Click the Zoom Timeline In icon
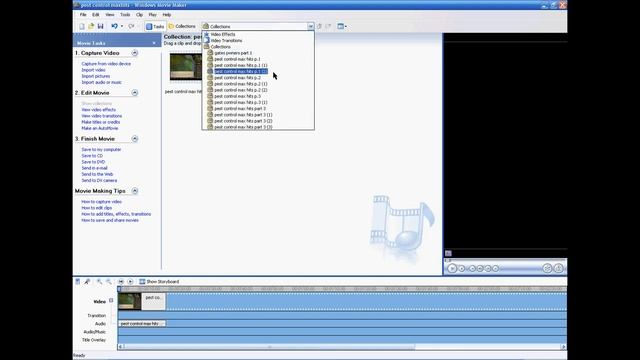The width and height of the screenshot is (640, 360). point(99,281)
